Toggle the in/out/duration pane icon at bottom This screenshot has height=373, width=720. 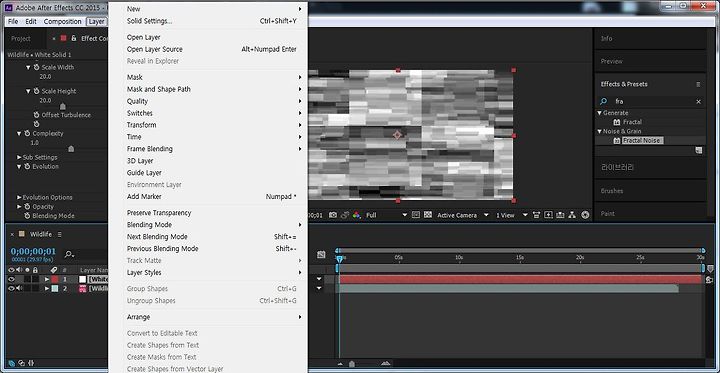point(31,363)
